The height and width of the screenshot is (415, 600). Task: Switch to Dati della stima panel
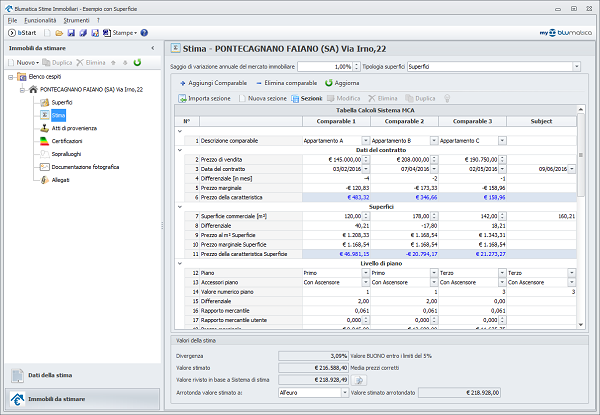pyautogui.click(x=50, y=375)
